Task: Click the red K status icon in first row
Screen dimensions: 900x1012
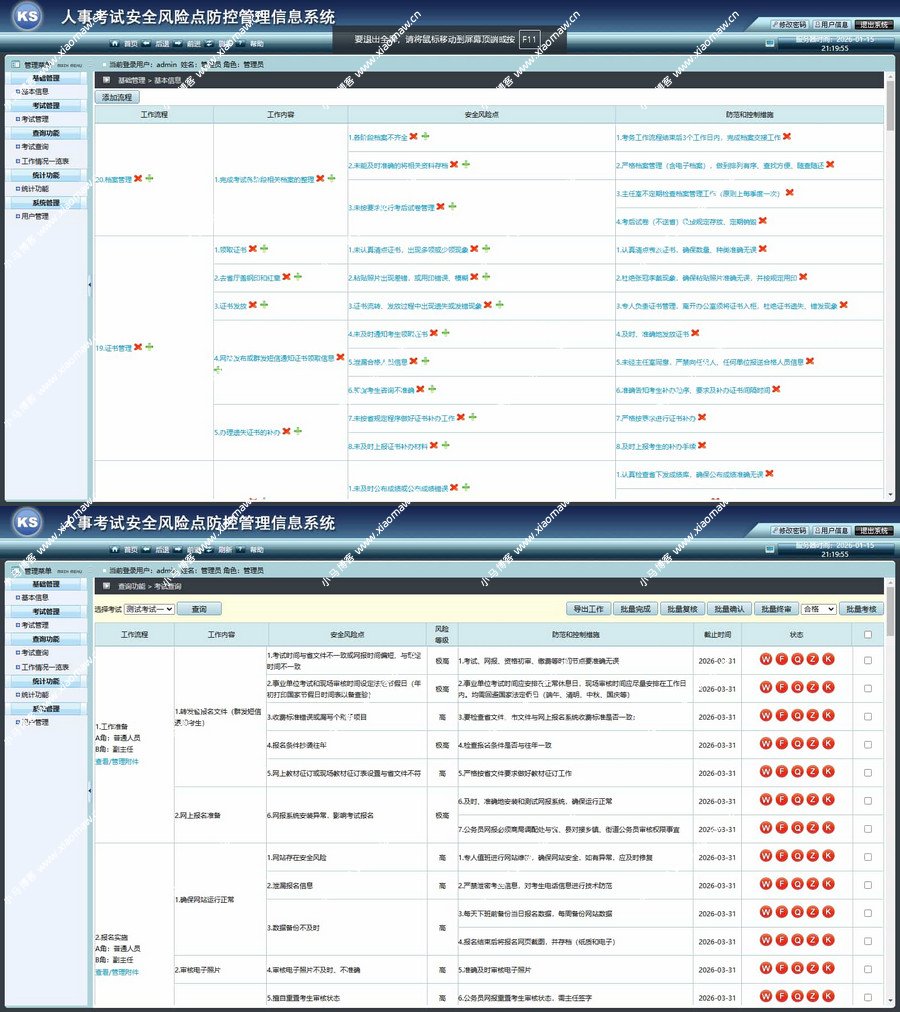Action: coord(828,659)
